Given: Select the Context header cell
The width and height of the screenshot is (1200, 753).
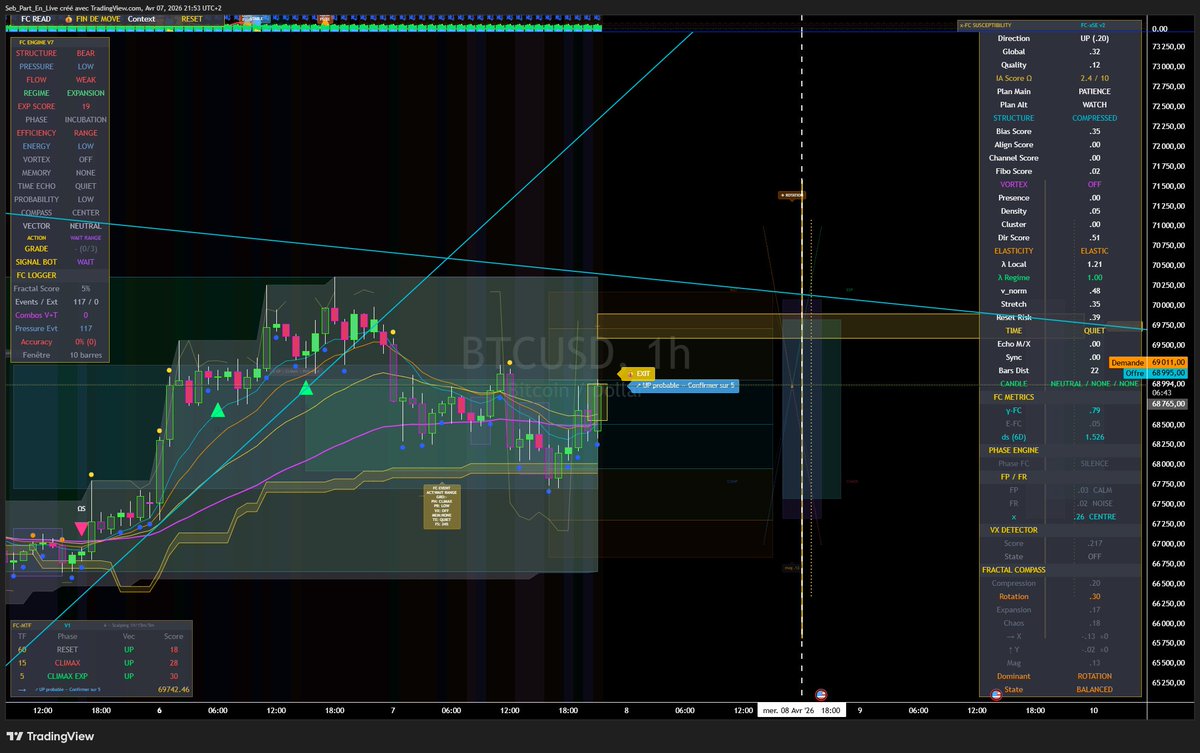Looking at the screenshot, I should pyautogui.click(x=142, y=19).
